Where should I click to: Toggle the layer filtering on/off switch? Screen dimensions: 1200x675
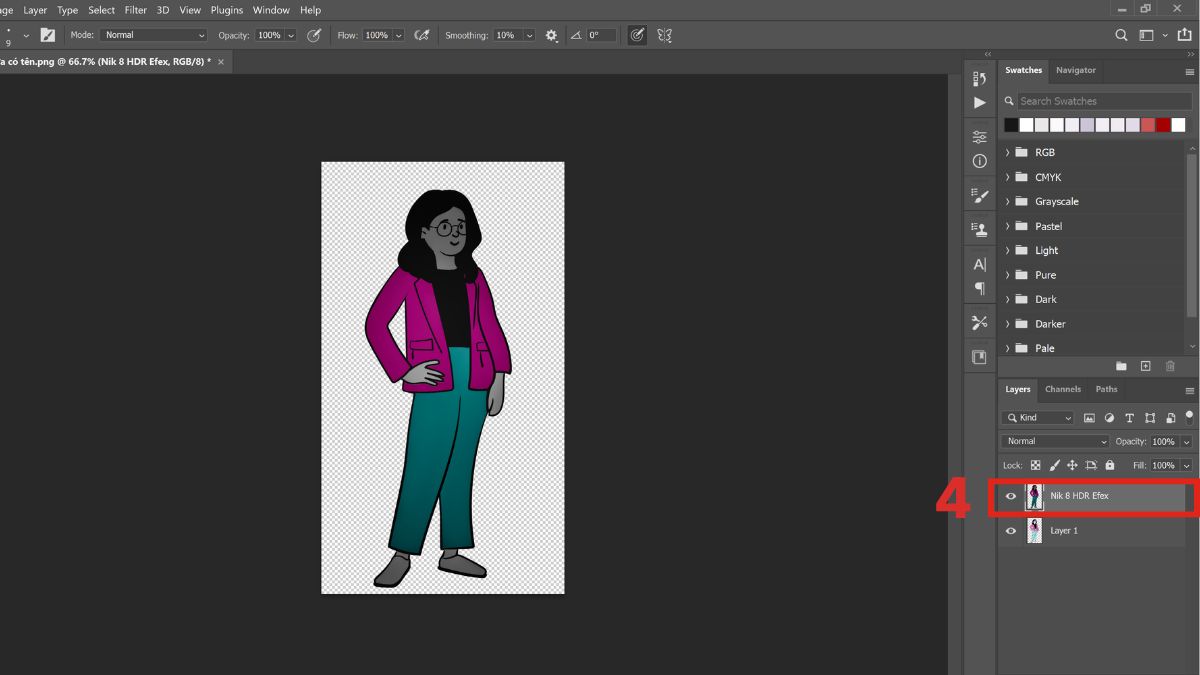(1189, 416)
